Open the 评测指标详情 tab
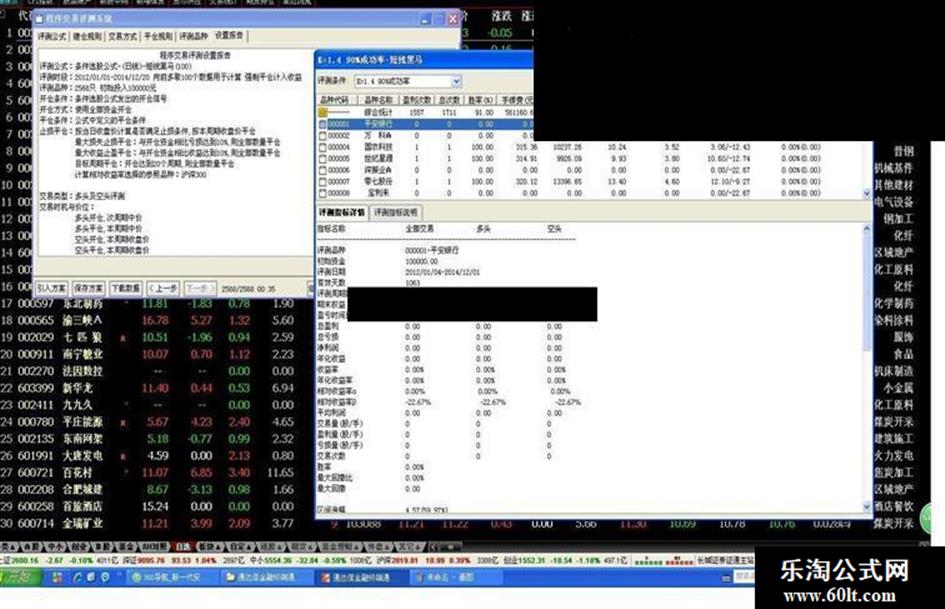The width and height of the screenshot is (945, 609). tap(342, 212)
